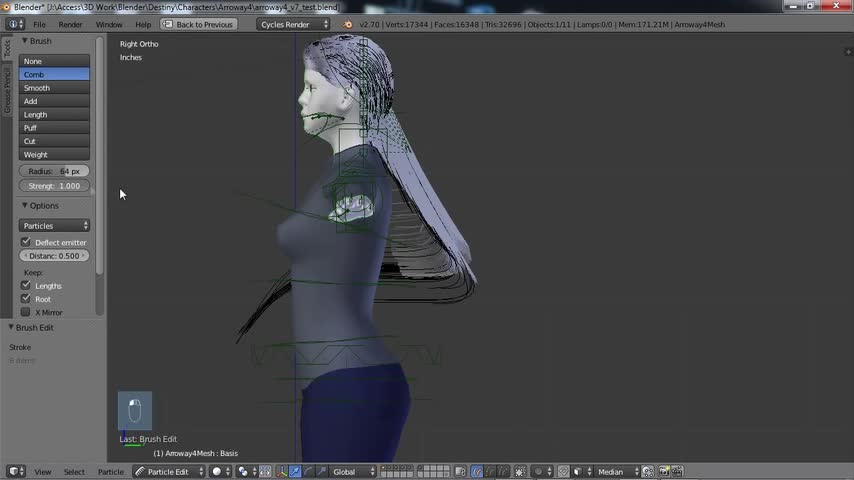854x480 pixels.
Task: Collapse the Brush panel
Action: pyautogui.click(x=25, y=41)
